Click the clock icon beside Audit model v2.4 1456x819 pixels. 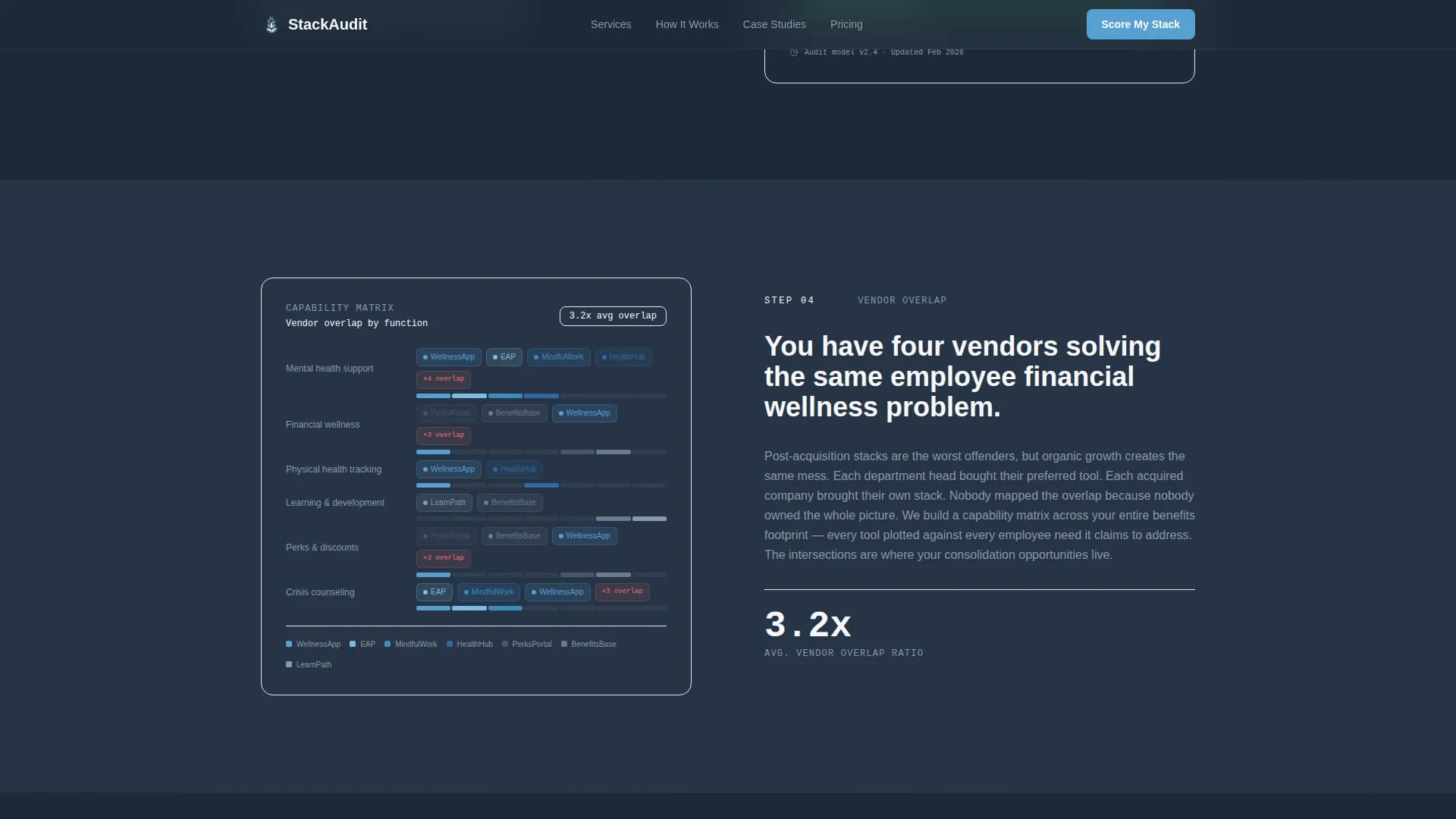[794, 52]
